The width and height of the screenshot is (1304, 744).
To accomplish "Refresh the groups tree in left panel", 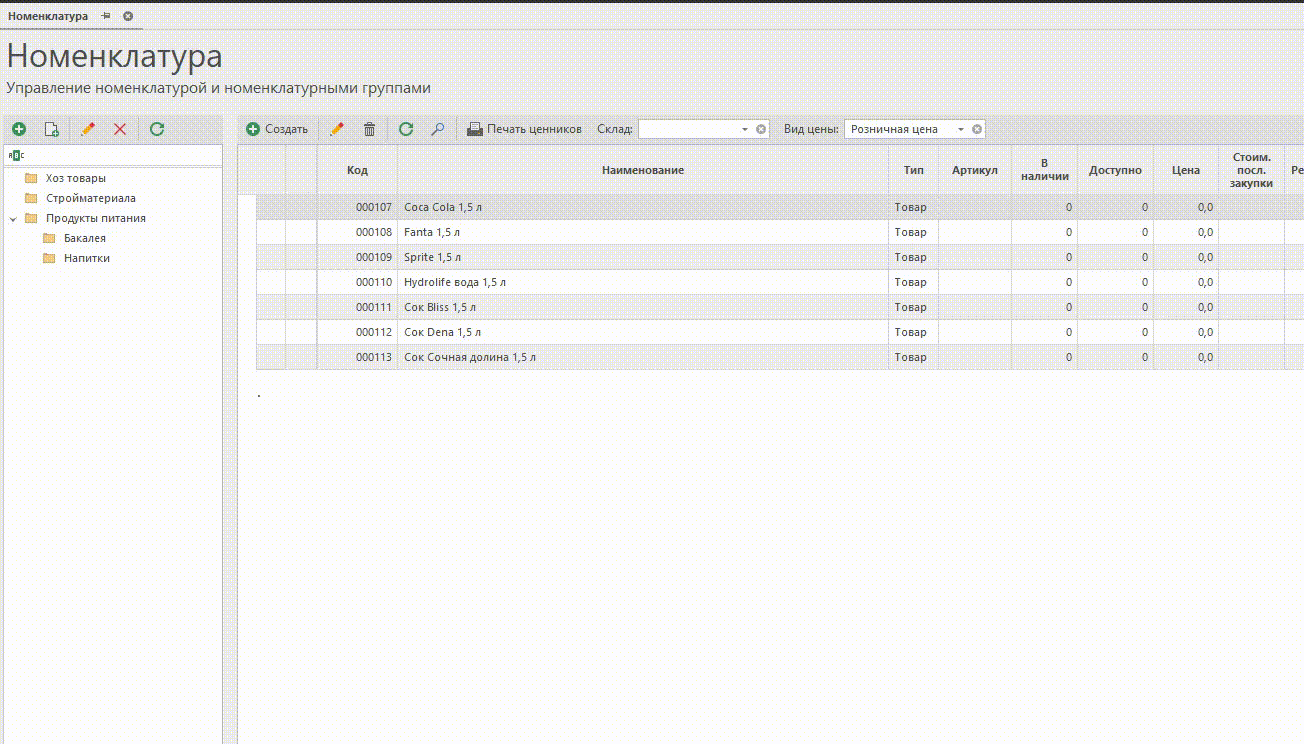I will tap(156, 129).
